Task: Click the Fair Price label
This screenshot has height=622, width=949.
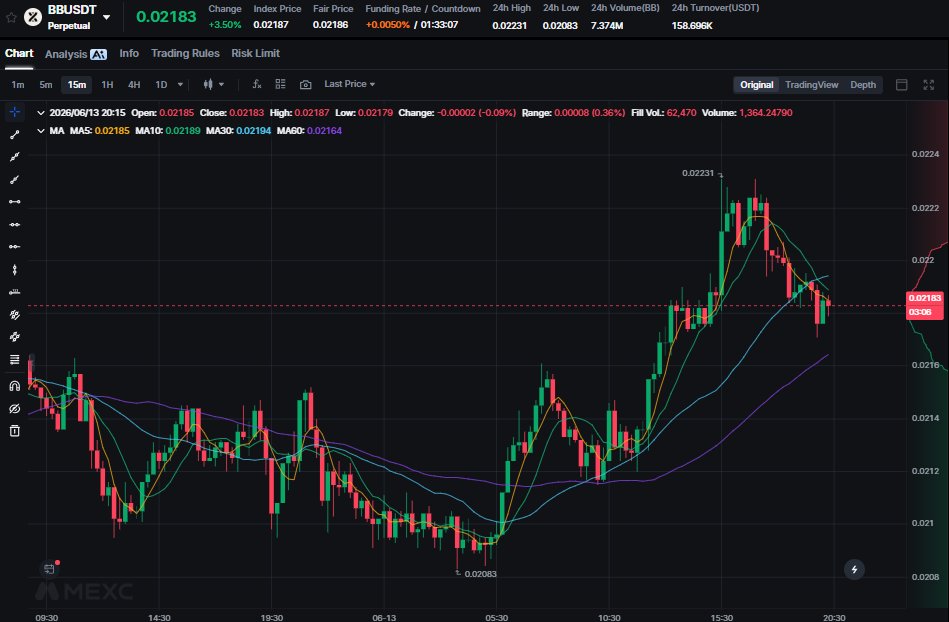Action: point(333,8)
